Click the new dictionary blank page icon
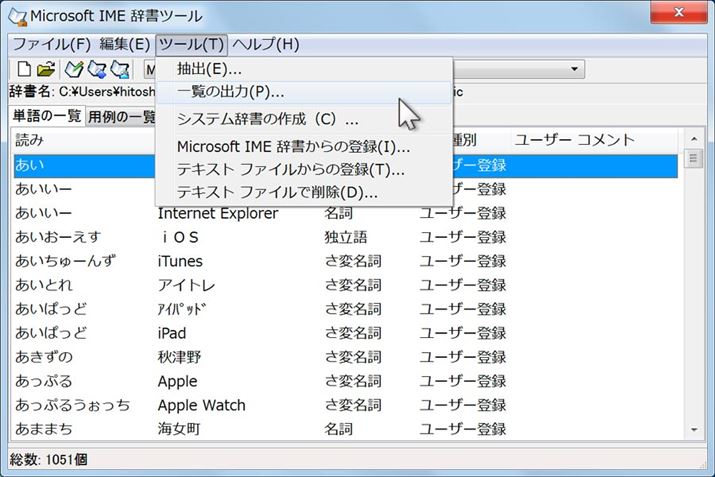Image resolution: width=715 pixels, height=477 pixels. (x=24, y=69)
